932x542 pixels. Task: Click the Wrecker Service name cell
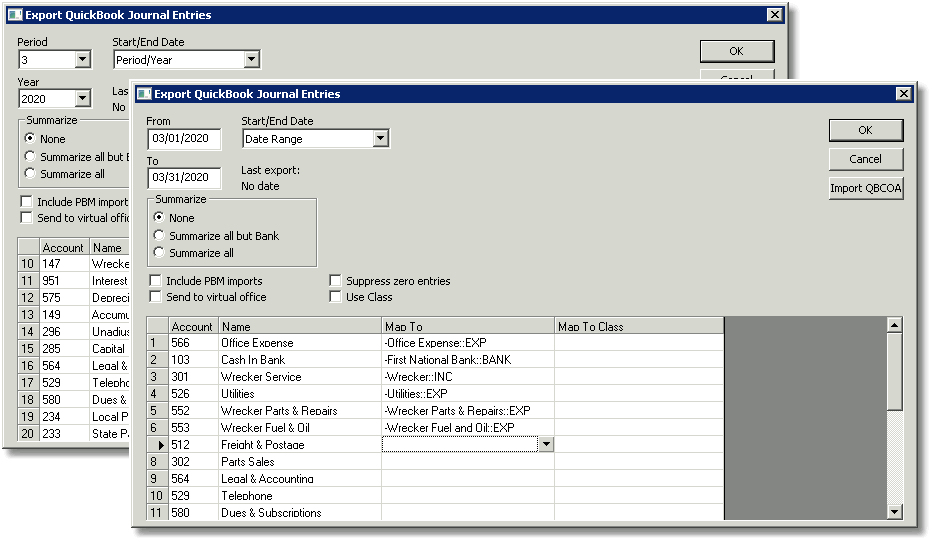pos(300,377)
